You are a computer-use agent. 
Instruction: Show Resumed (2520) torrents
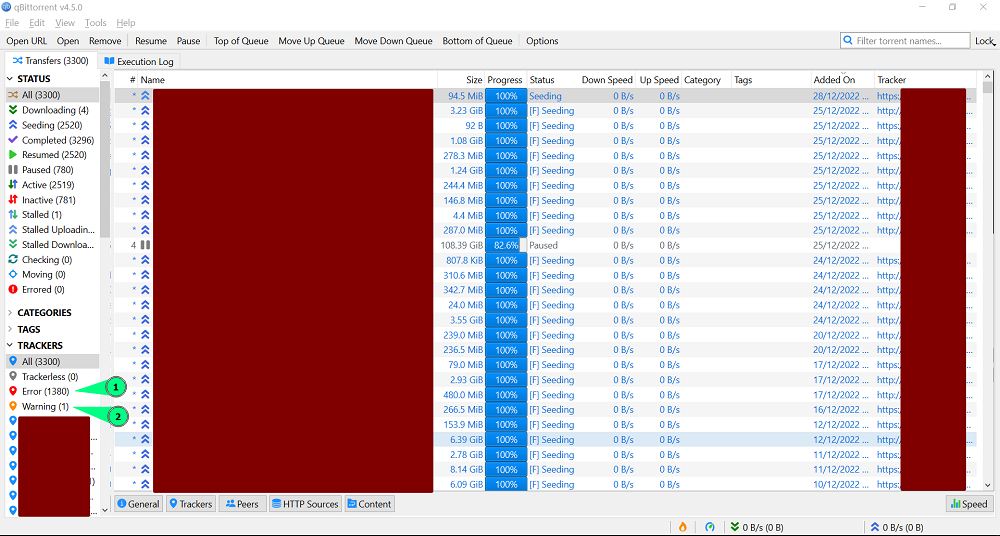point(47,155)
